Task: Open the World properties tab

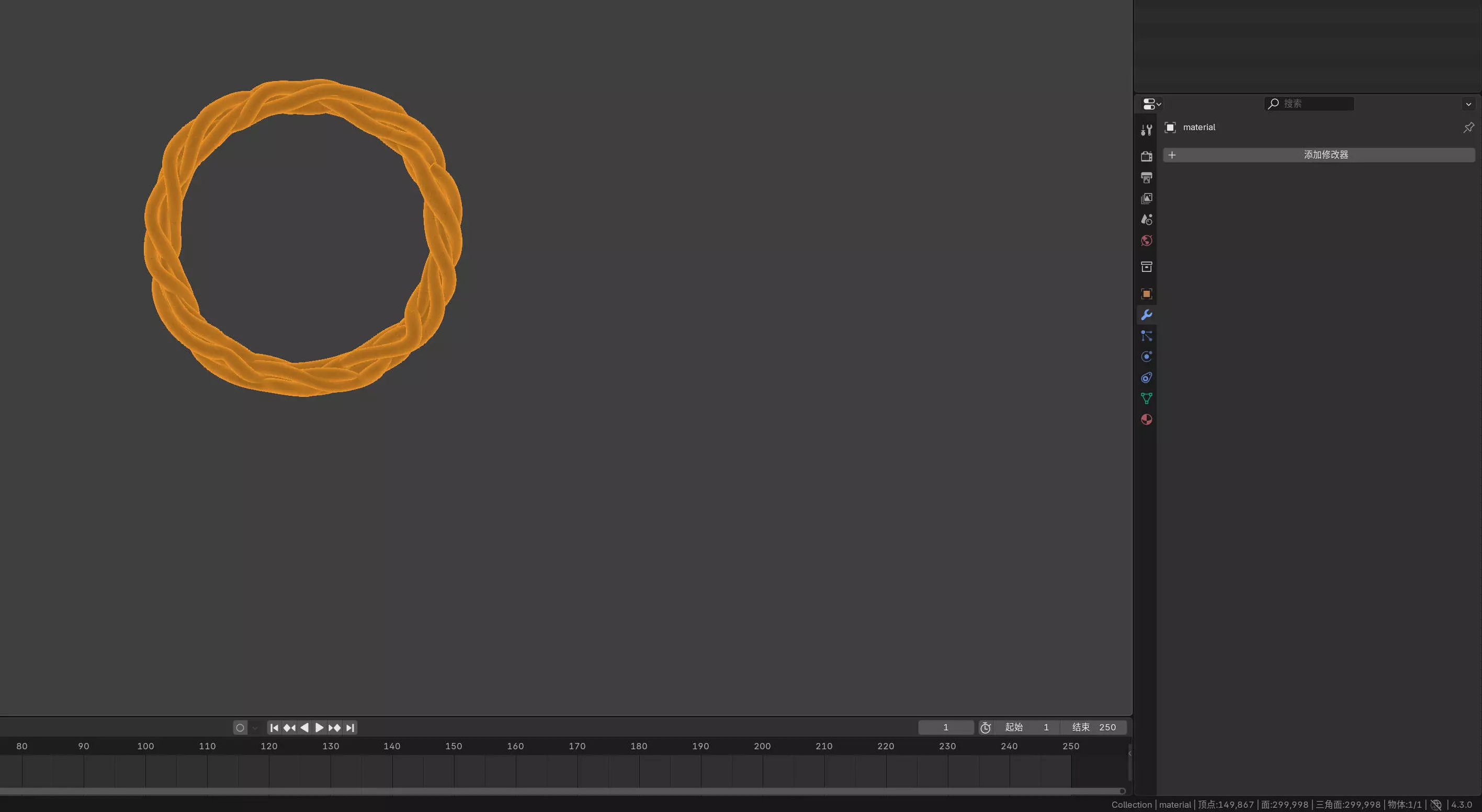Action: coord(1146,241)
